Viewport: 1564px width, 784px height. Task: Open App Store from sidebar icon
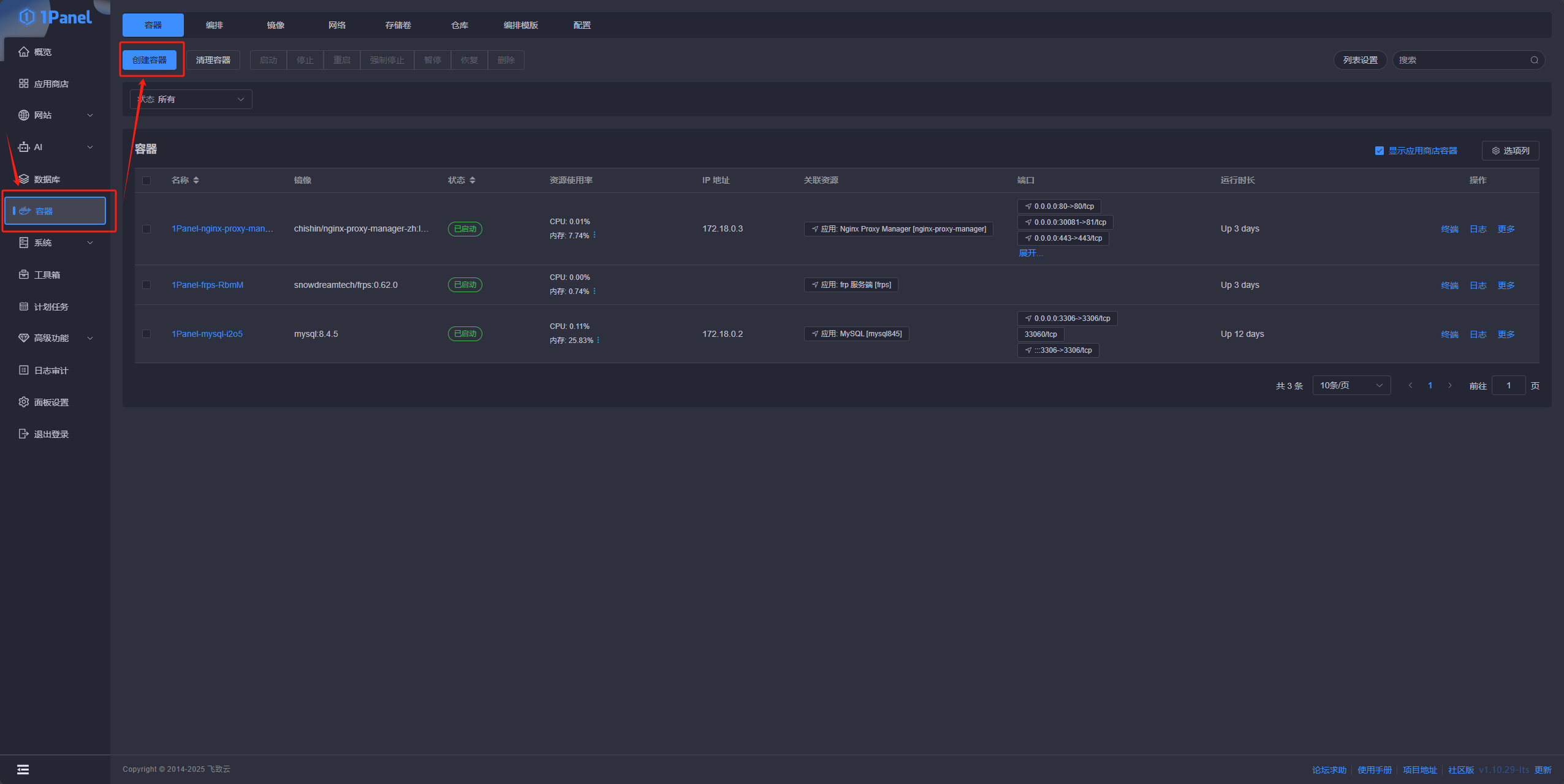[x=24, y=83]
